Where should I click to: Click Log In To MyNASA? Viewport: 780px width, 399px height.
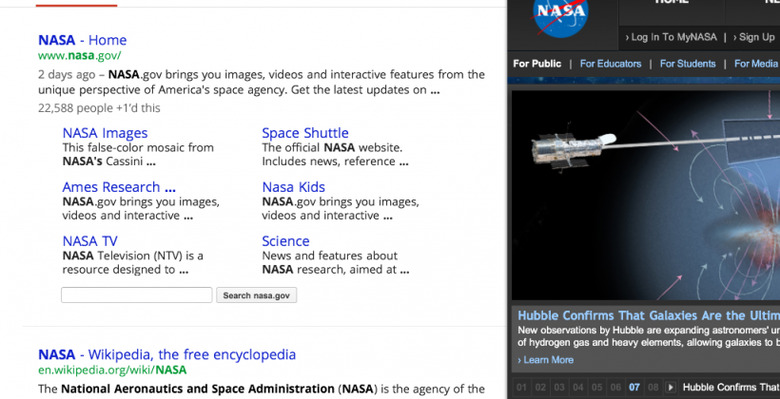tap(671, 37)
